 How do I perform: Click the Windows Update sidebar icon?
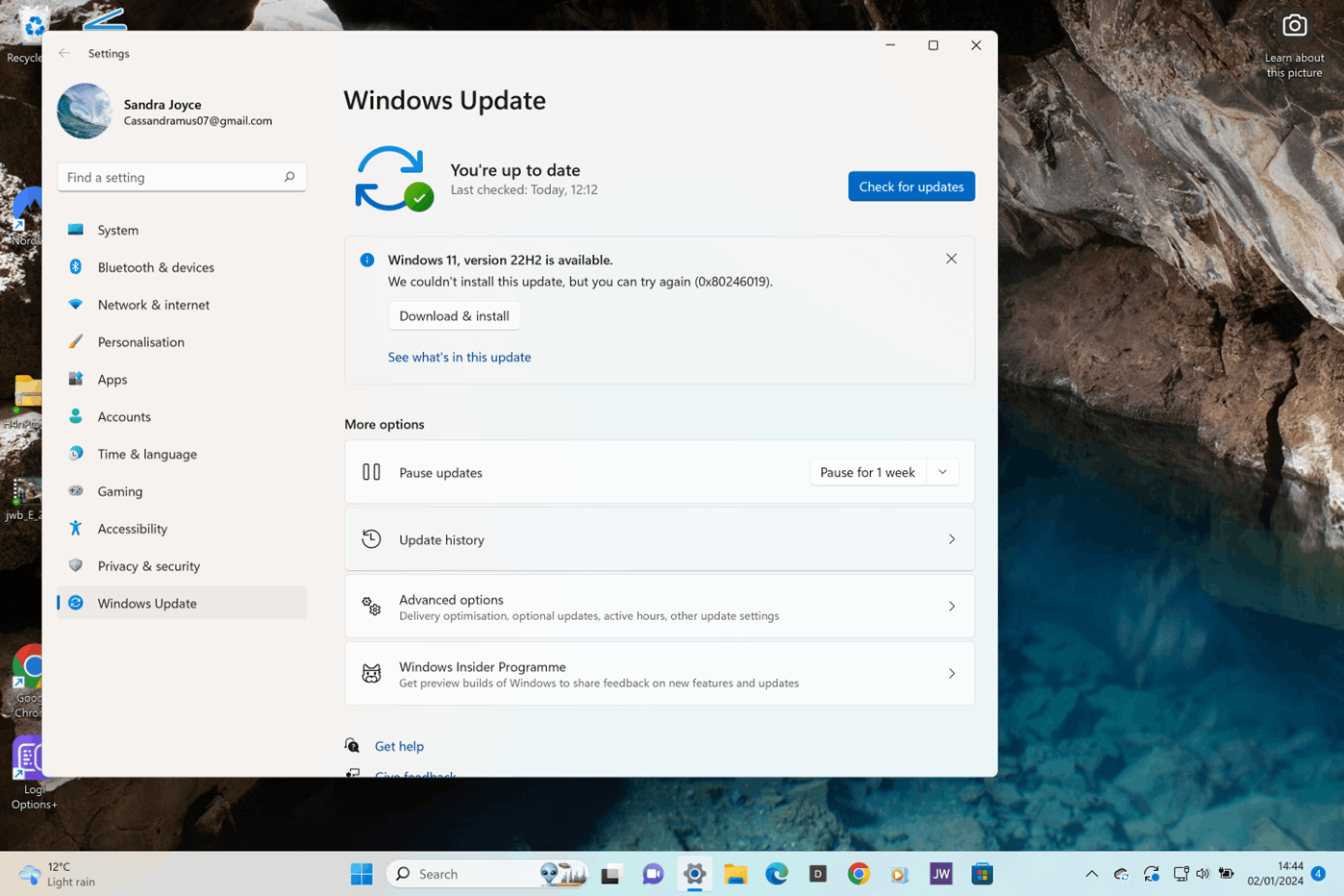76,603
